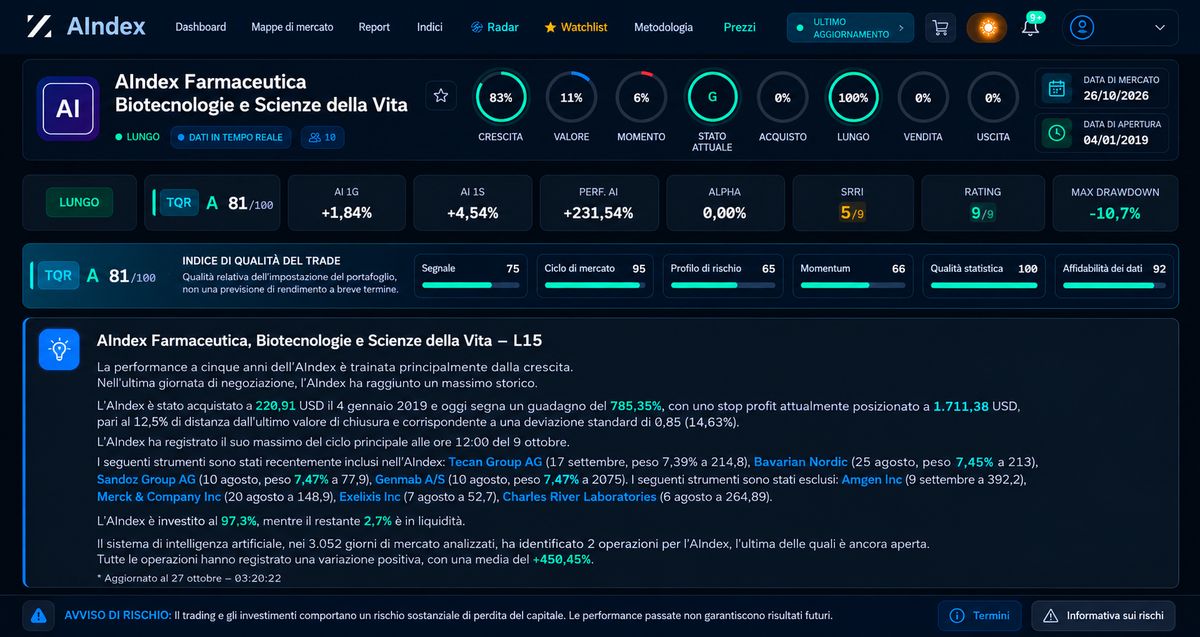Open the Charles River Laboratories link
1200x637 pixels.
(580, 497)
